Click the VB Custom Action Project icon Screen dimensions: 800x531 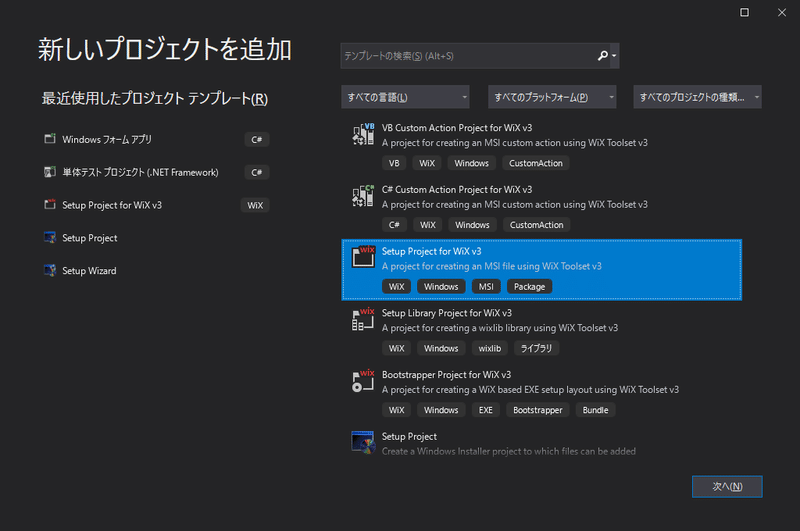(363, 134)
